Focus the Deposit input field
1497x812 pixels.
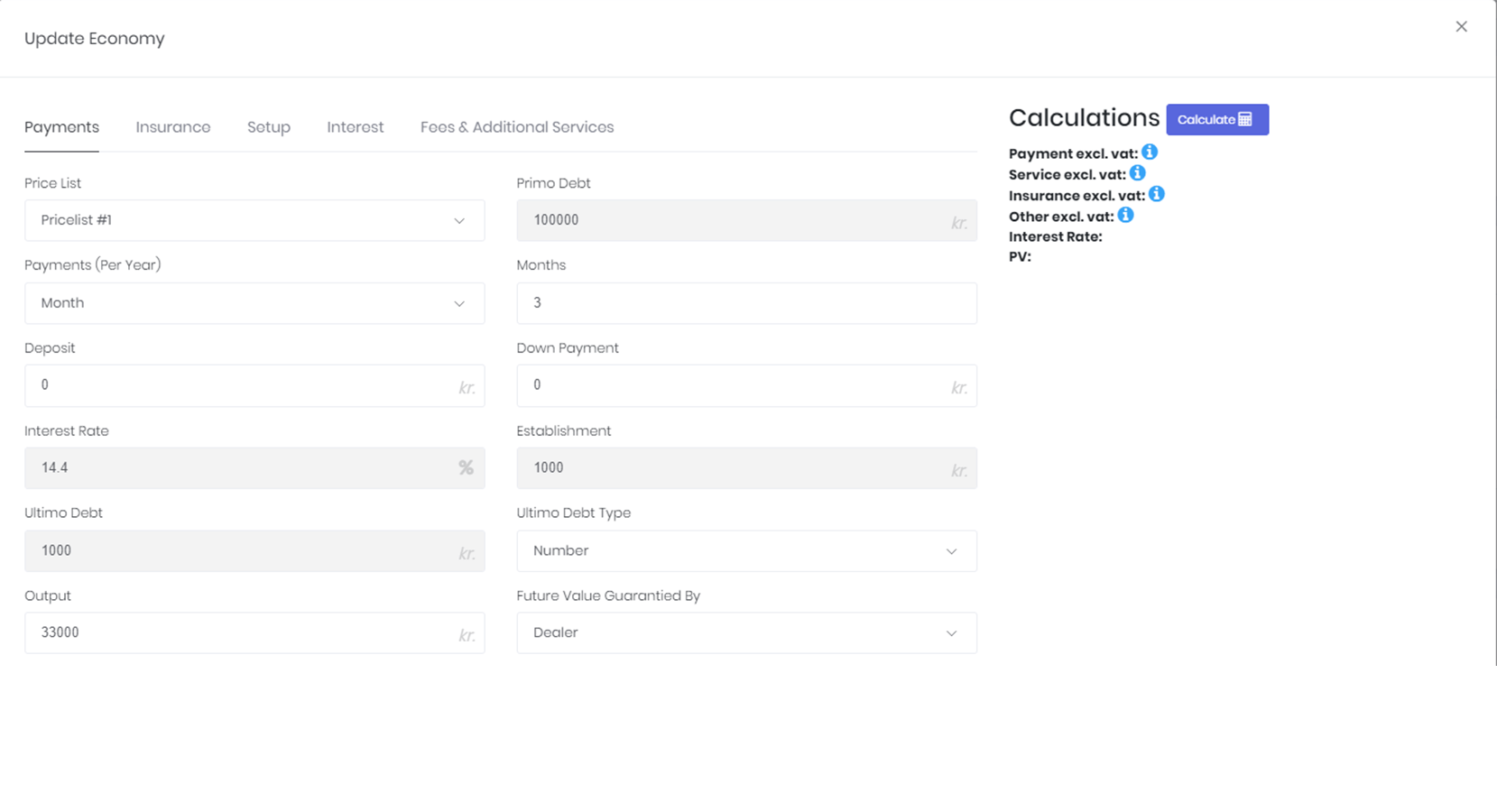click(254, 385)
